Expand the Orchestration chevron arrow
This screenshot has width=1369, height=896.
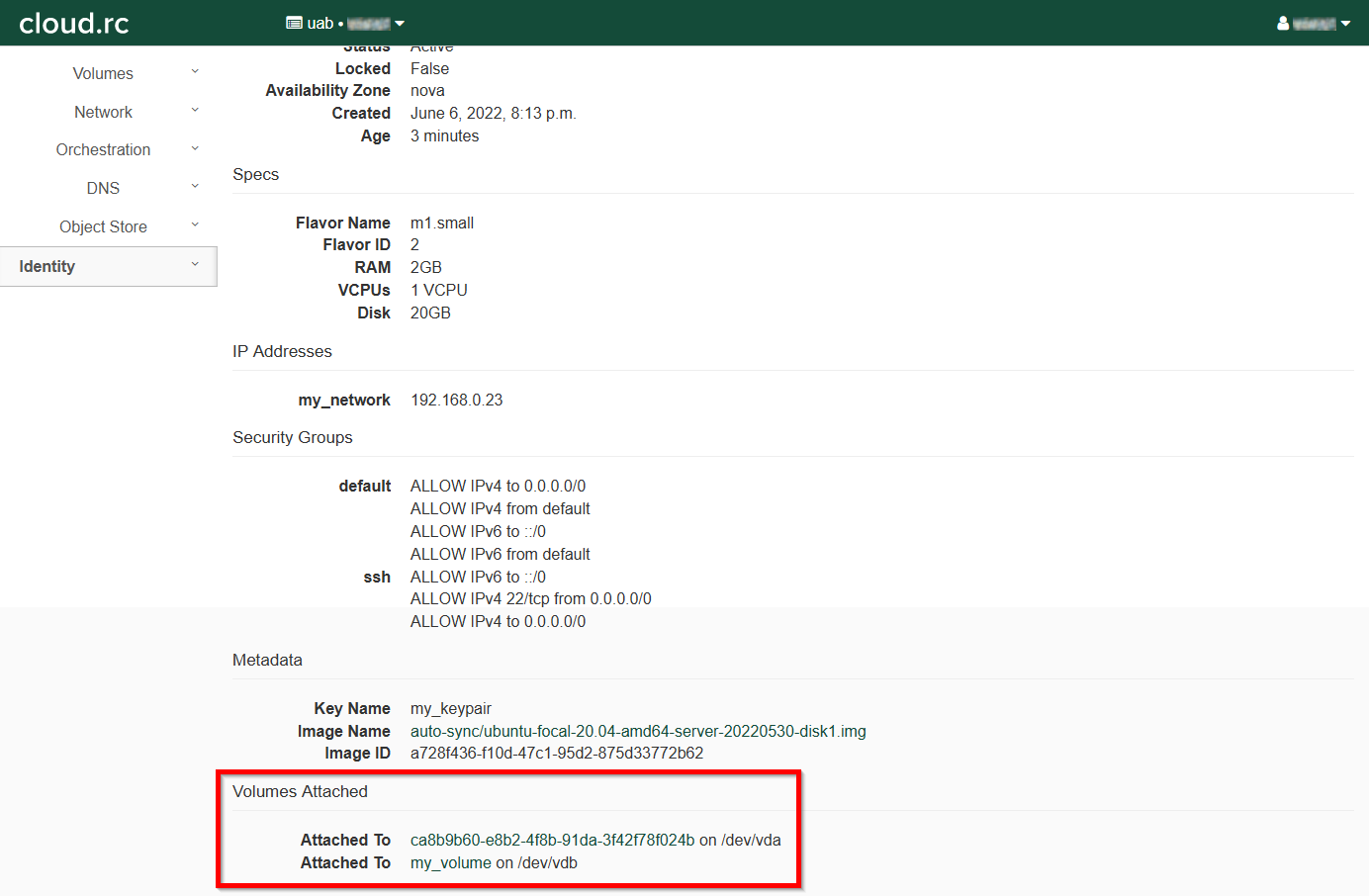coord(195,148)
